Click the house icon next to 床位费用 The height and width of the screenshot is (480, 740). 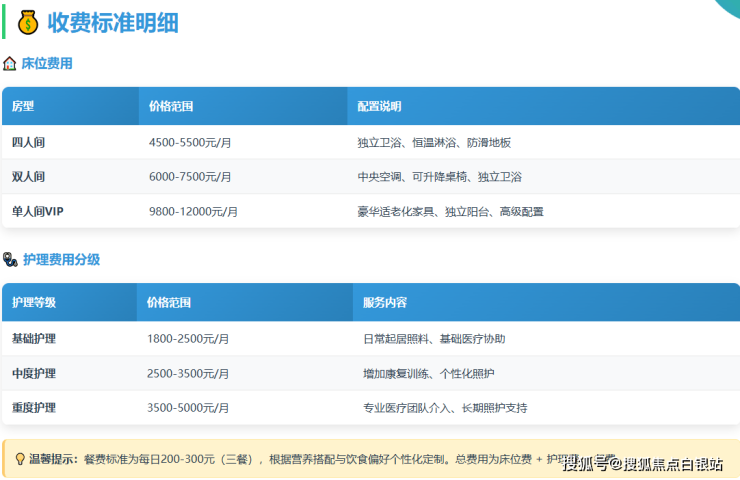(x=10, y=64)
